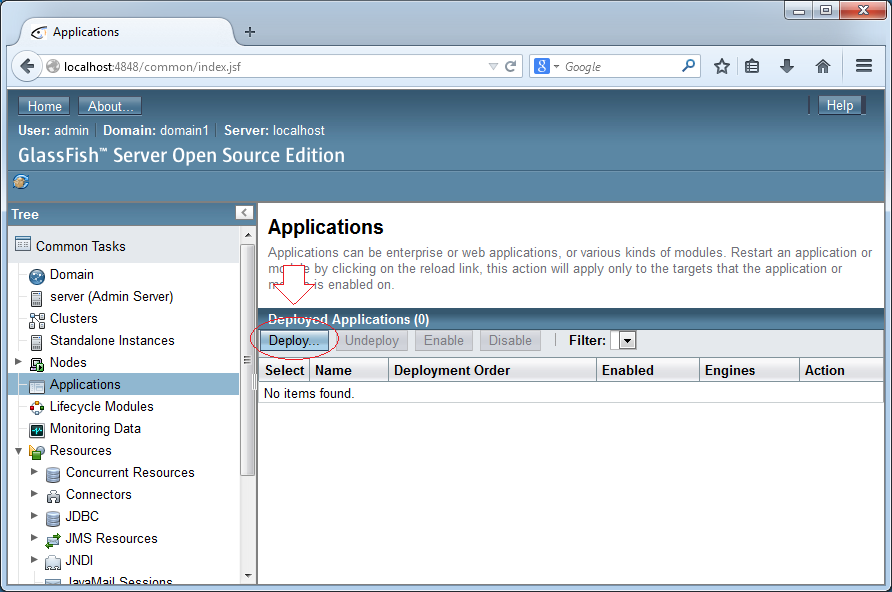Collapse the Tree panel
This screenshot has height=592, width=892.
(244, 213)
